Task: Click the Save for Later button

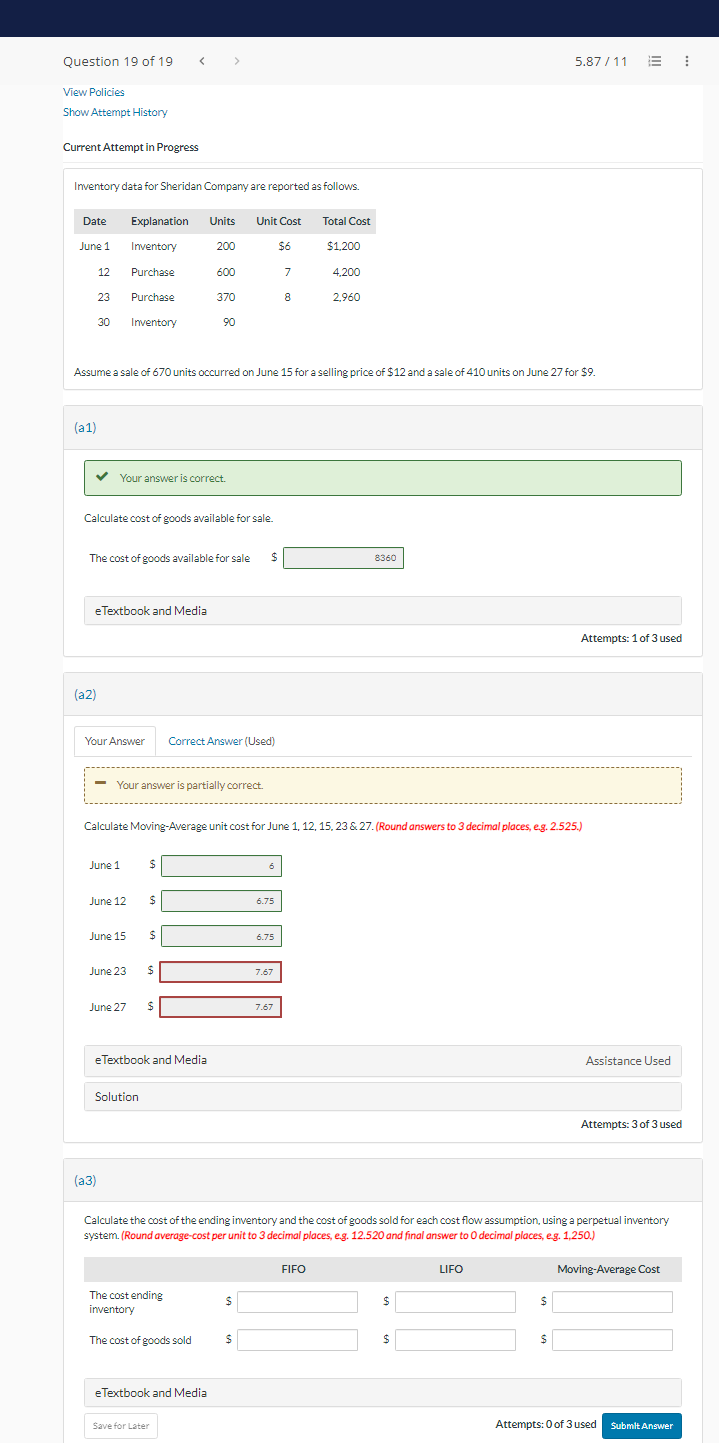Action: [x=120, y=1425]
